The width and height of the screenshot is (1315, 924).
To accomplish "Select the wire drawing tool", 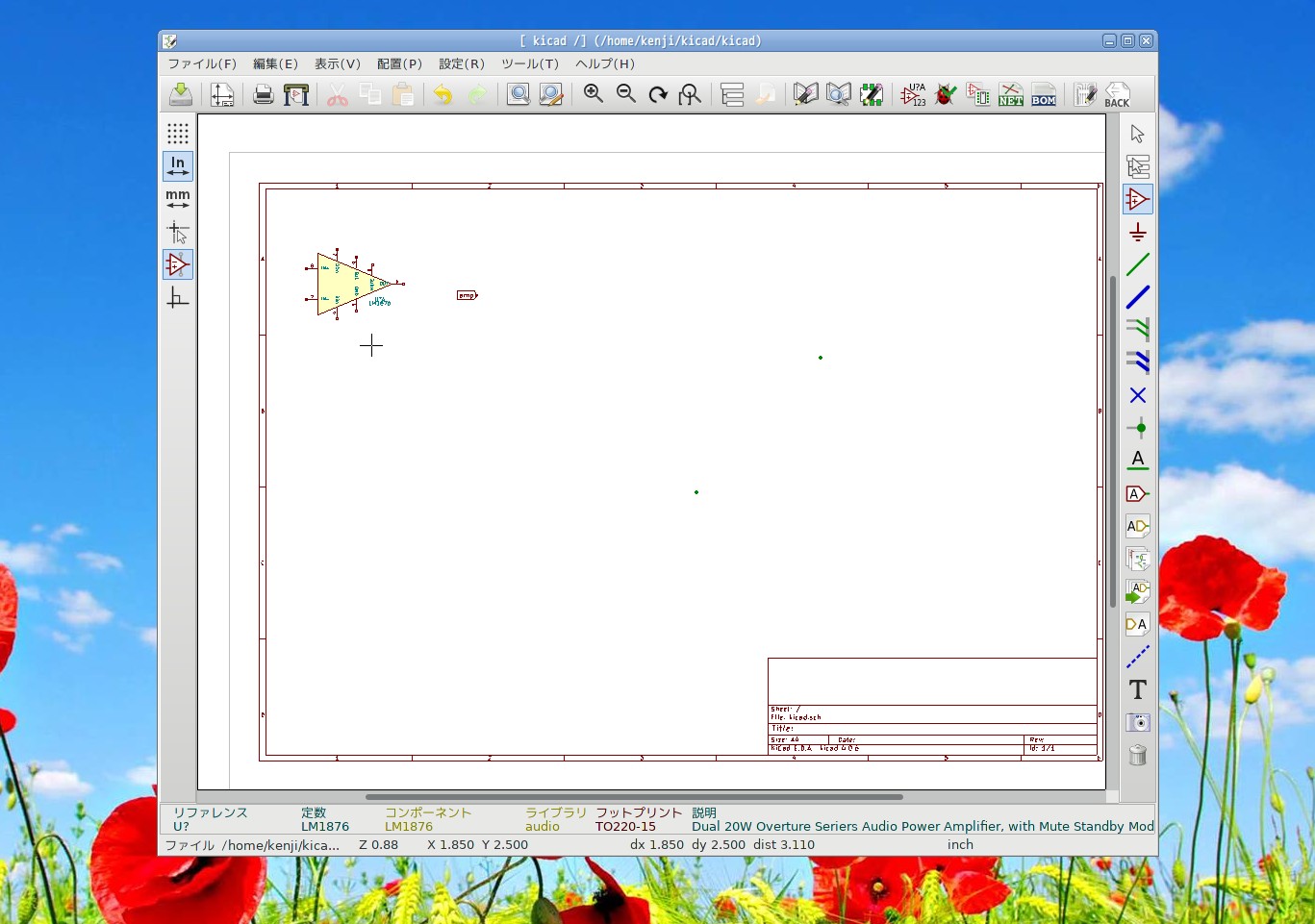I will (1138, 264).
